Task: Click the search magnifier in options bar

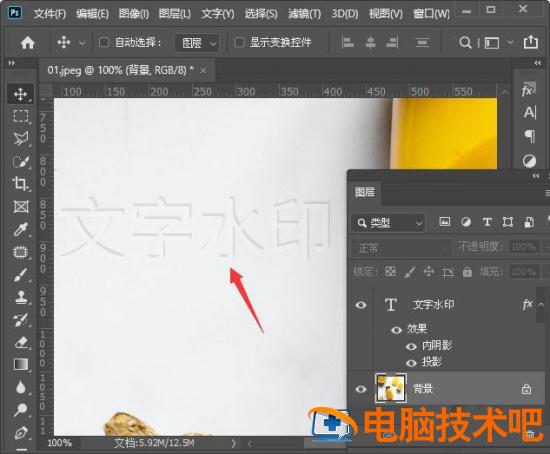Action: tap(465, 43)
